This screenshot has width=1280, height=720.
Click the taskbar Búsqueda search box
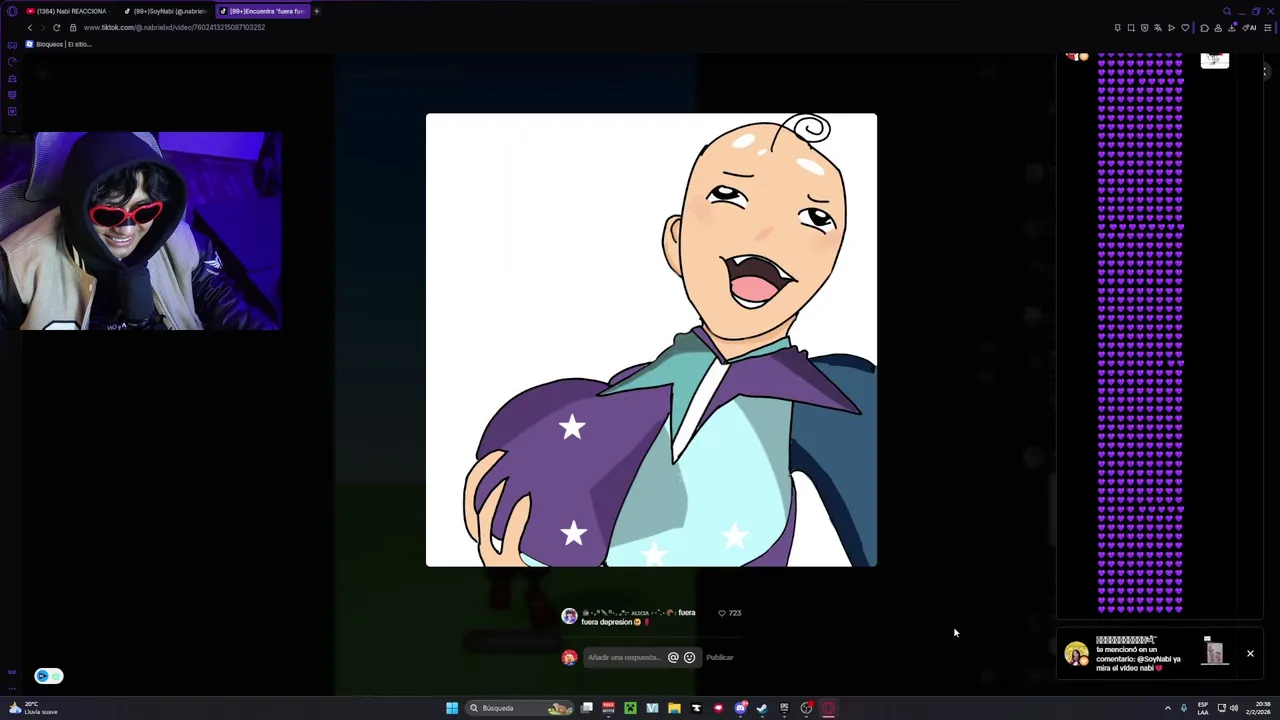click(521, 708)
